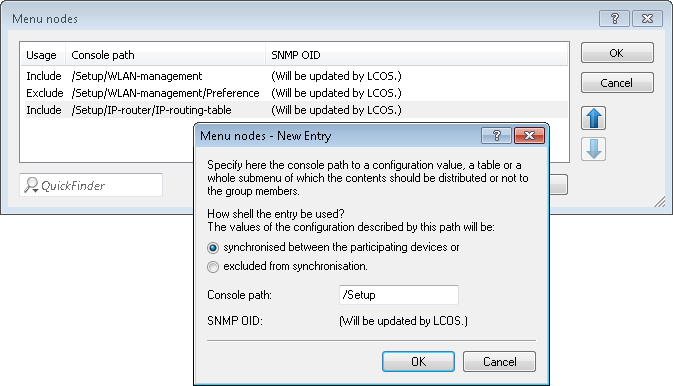Grab the resize grip of Menu nodes window
The width and height of the screenshot is (673, 386).
[660, 202]
